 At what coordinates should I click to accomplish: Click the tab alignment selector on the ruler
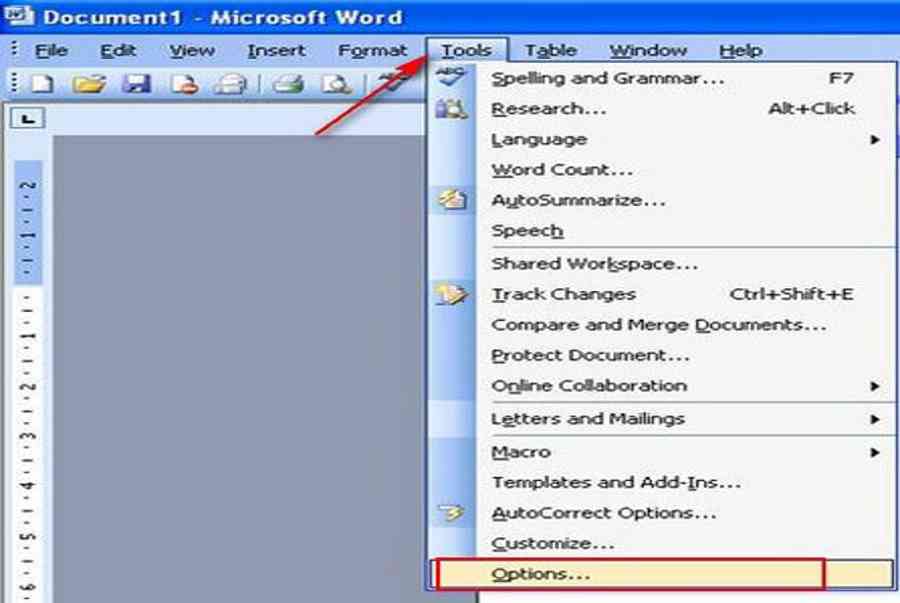(x=27, y=119)
